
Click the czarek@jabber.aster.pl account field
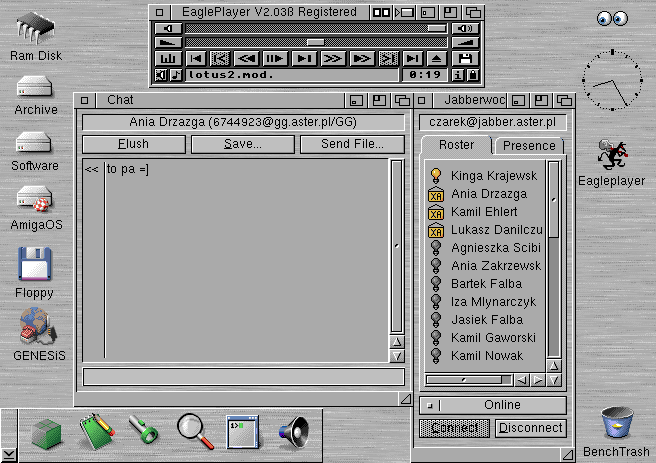pos(492,122)
